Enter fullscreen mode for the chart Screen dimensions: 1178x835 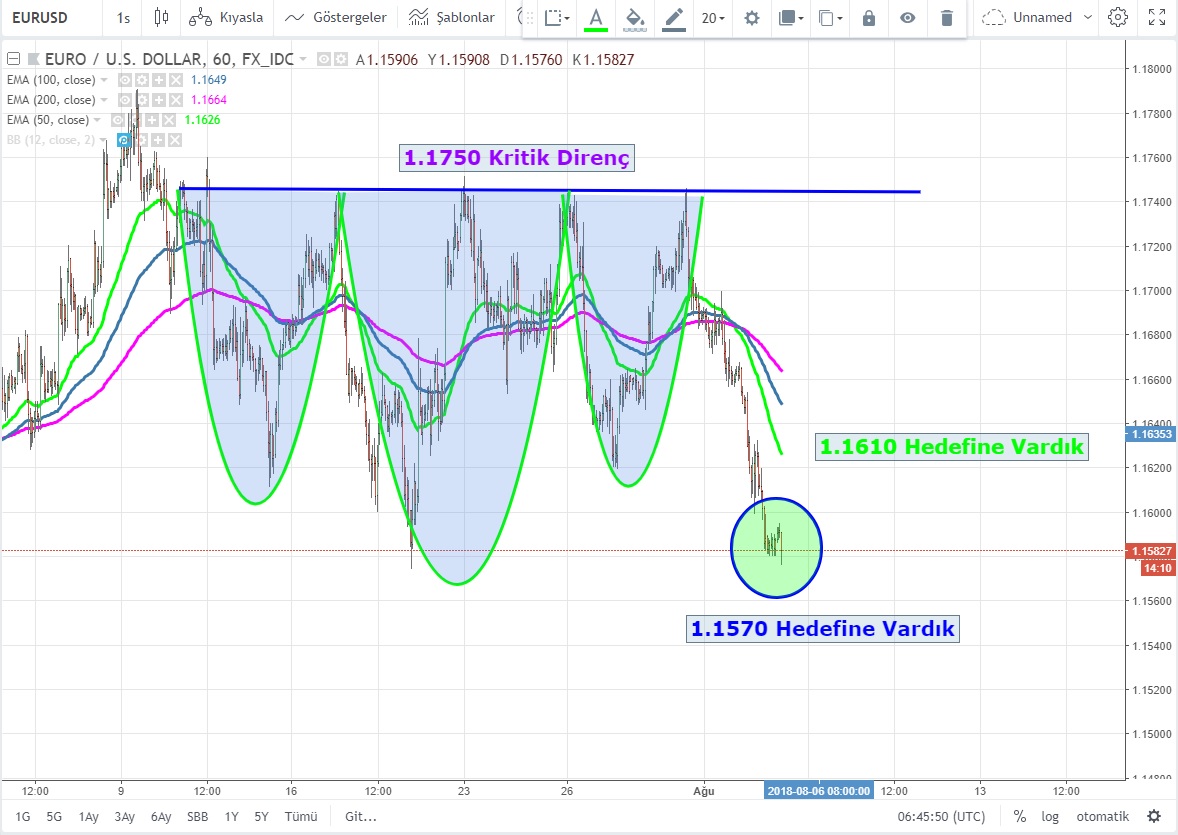click(1156, 17)
